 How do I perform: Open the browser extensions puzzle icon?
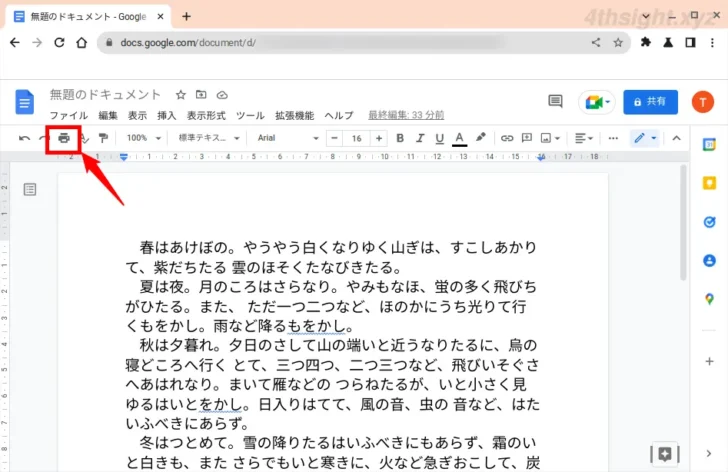pyautogui.click(x=645, y=42)
